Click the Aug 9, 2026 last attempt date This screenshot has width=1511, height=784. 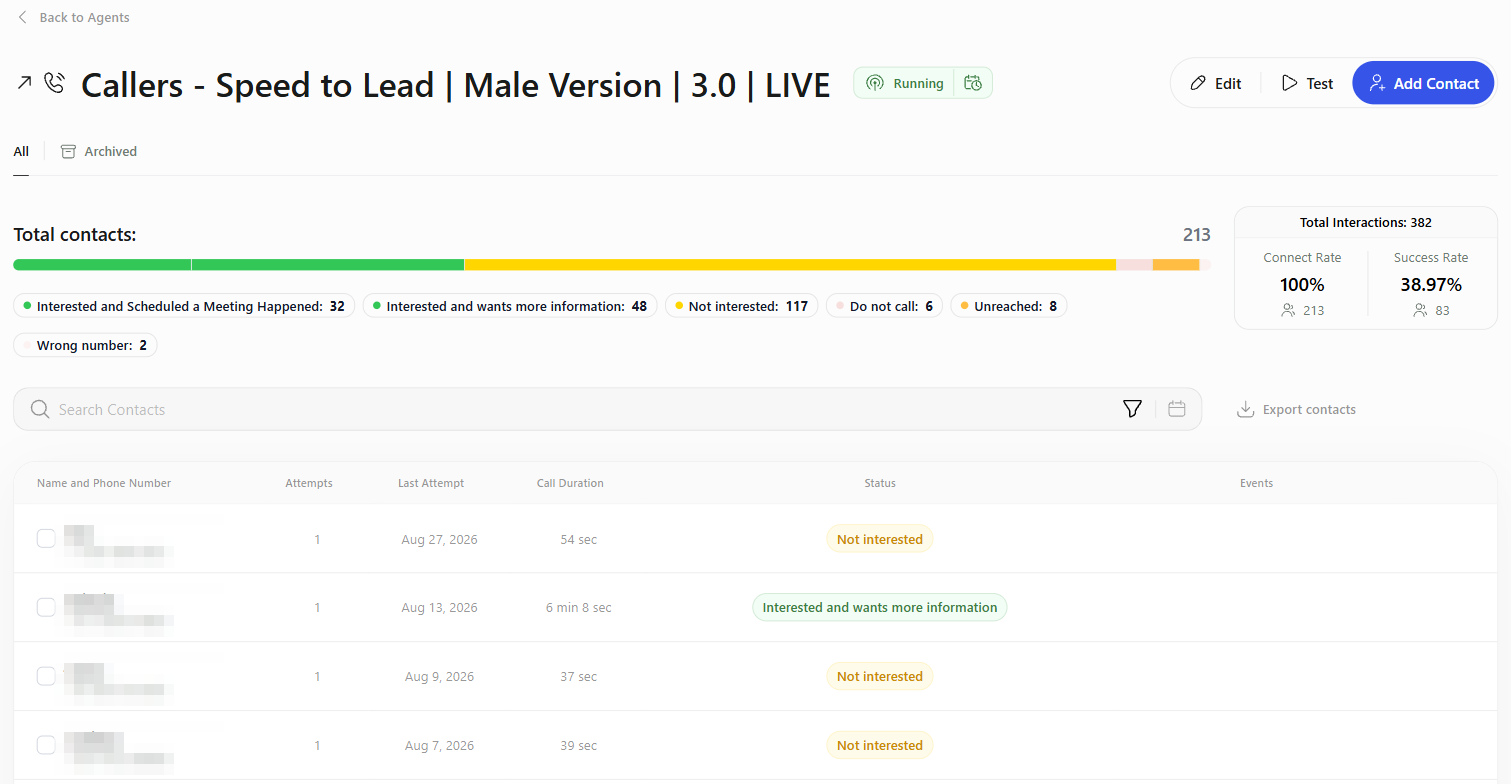440,676
